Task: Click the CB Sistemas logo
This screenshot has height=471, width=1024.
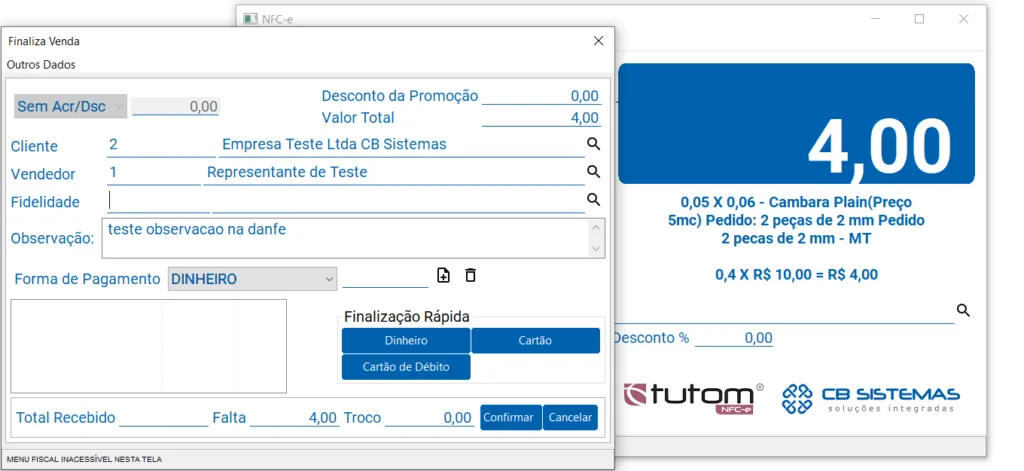Action: click(870, 397)
